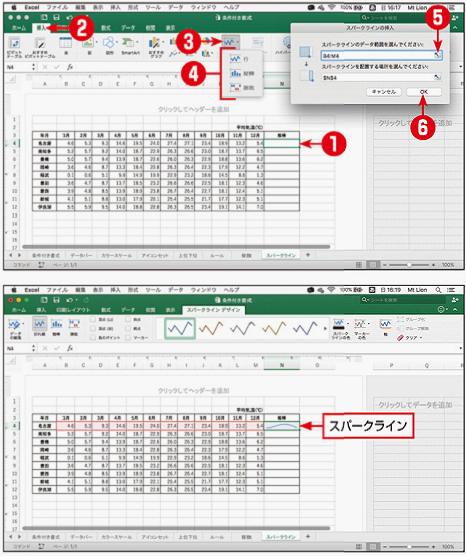Open Pictures dropdown arrow in upper window ribbon
The height and width of the screenshot is (556, 466).
96,42
